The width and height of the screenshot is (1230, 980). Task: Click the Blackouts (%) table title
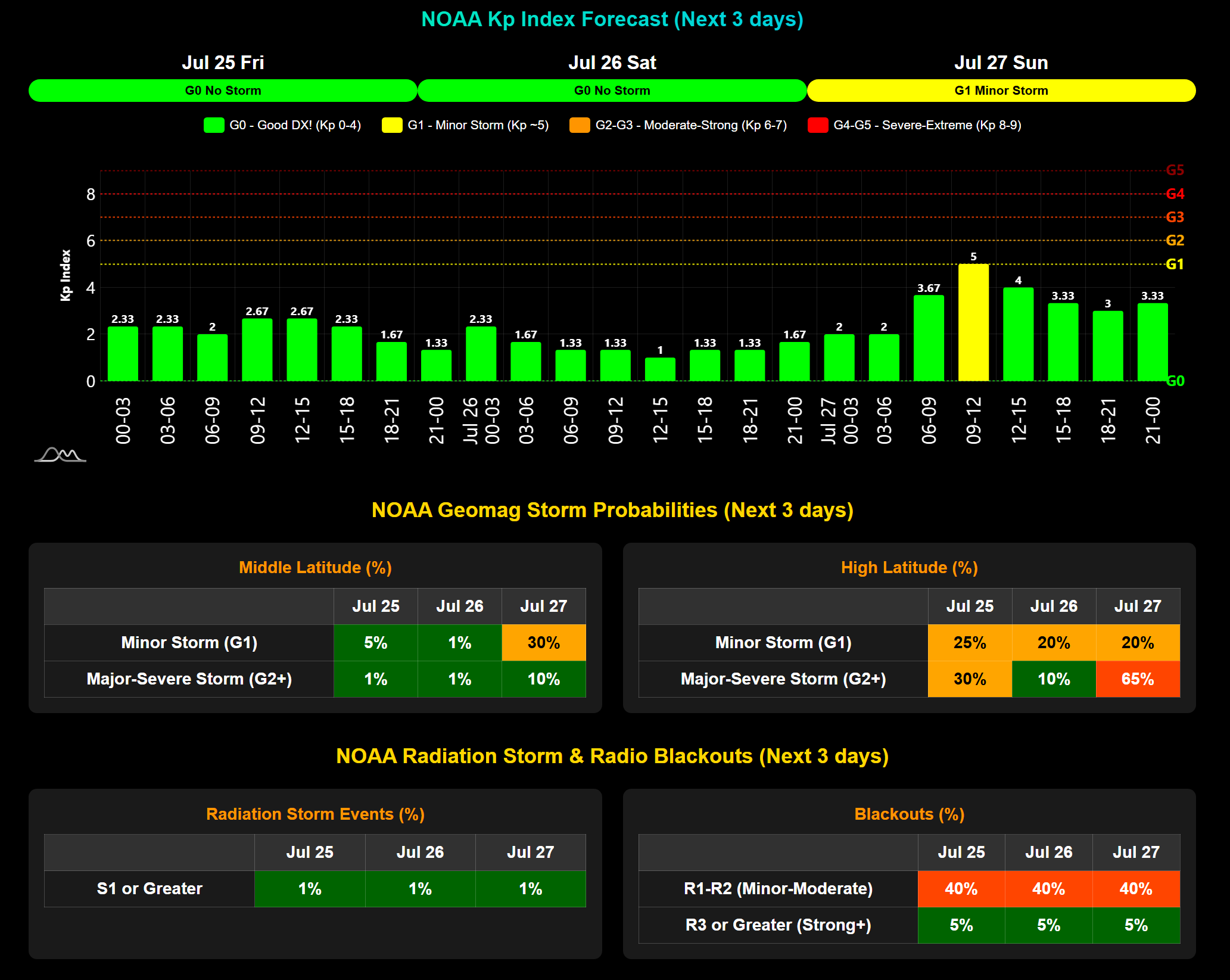pyautogui.click(x=909, y=814)
